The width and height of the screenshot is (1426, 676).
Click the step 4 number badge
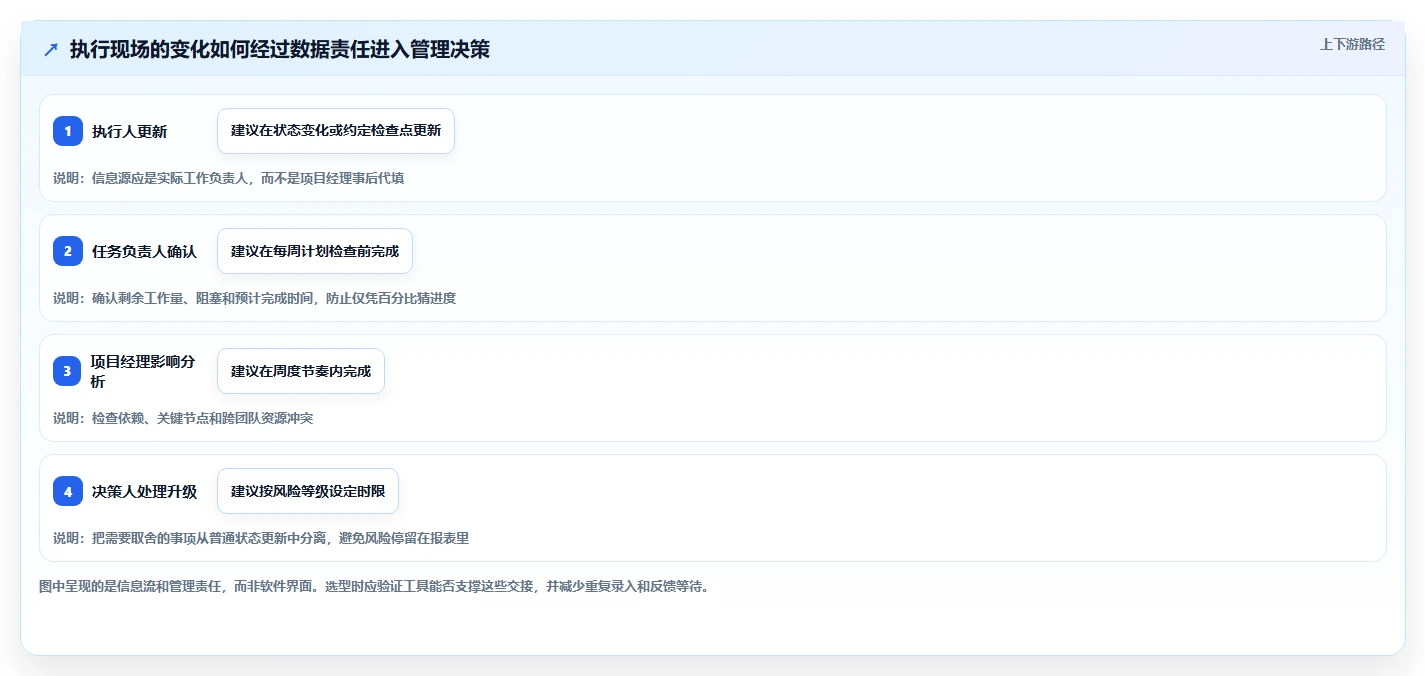coord(68,491)
